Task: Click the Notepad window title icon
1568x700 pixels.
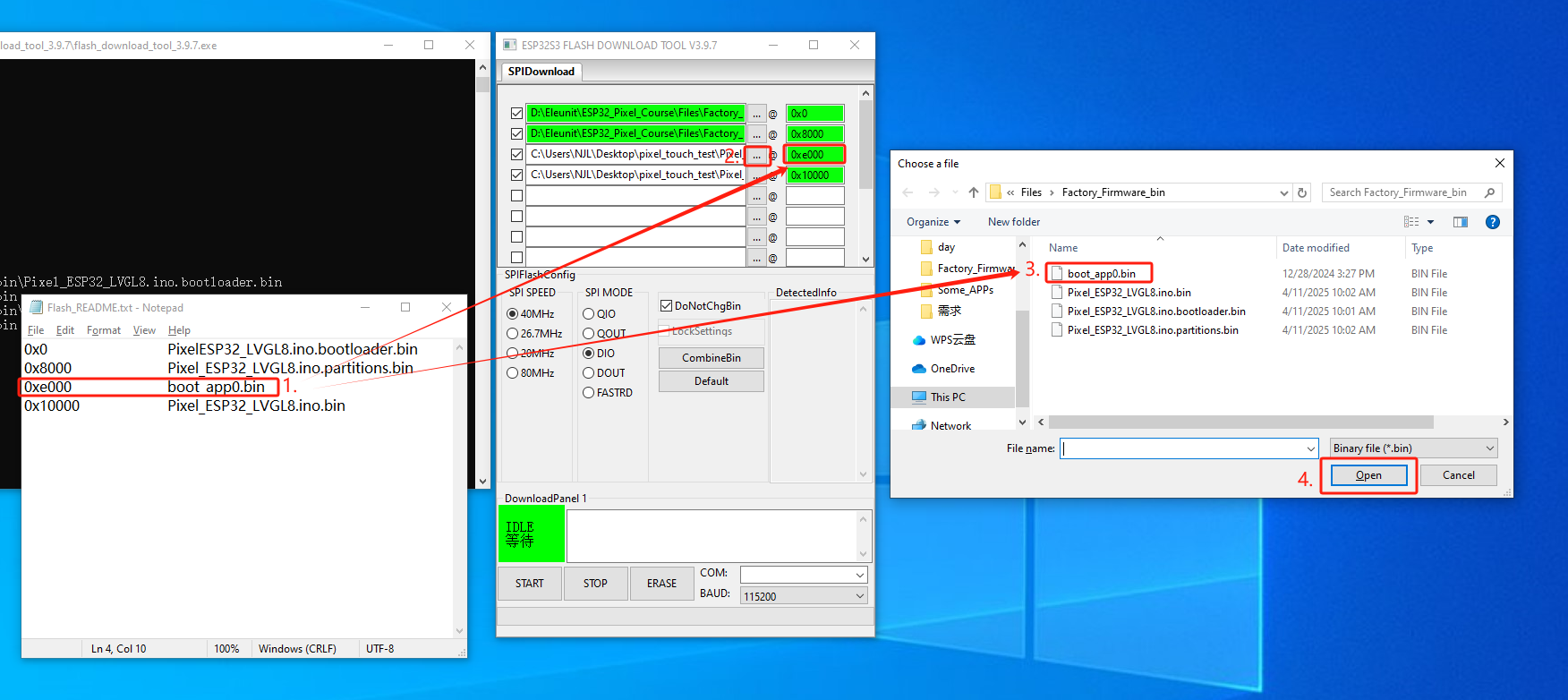Action: coord(37,307)
